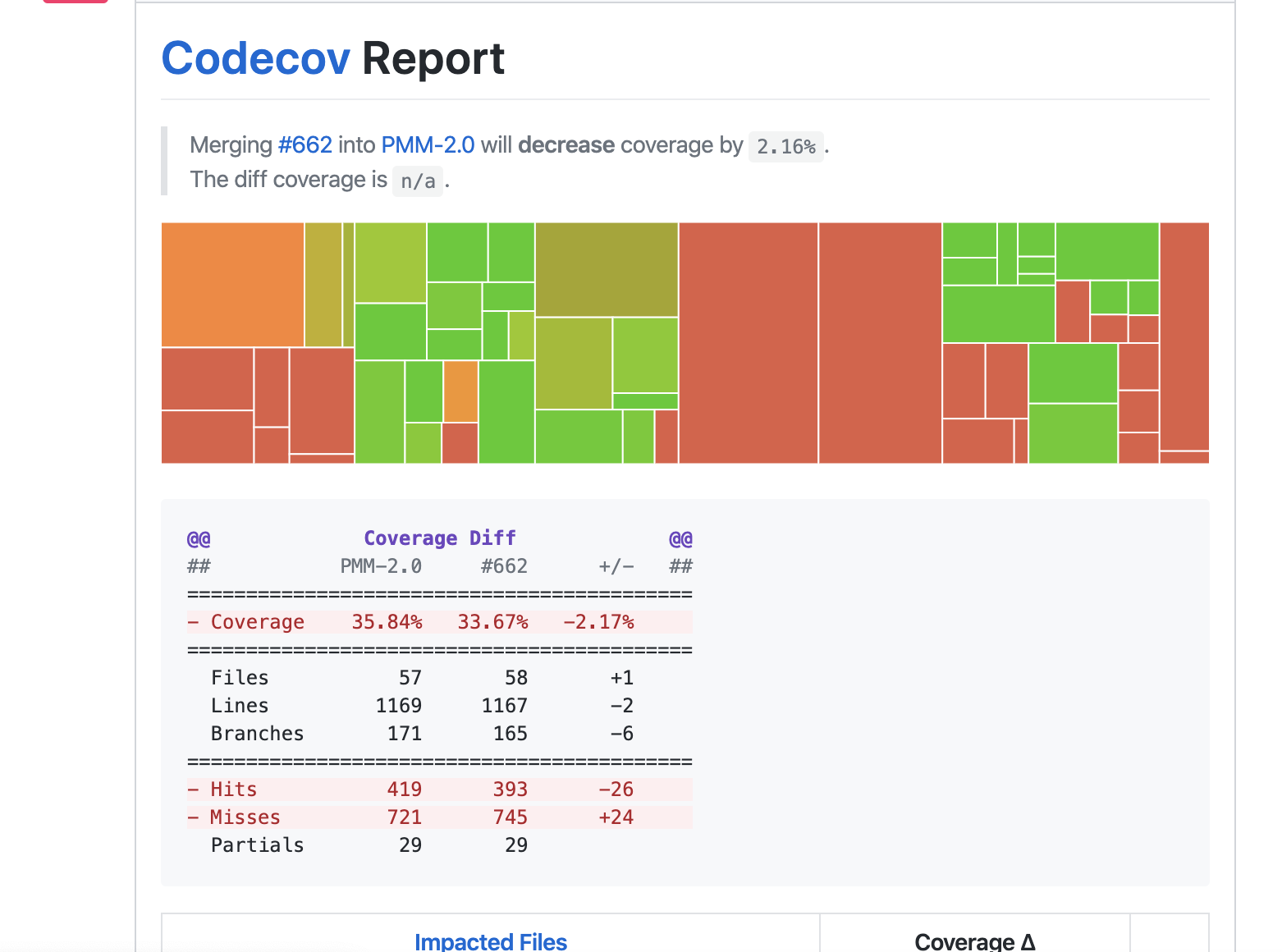Click the -2.17% coverage change value
The width and height of the screenshot is (1282, 952).
pos(598,622)
